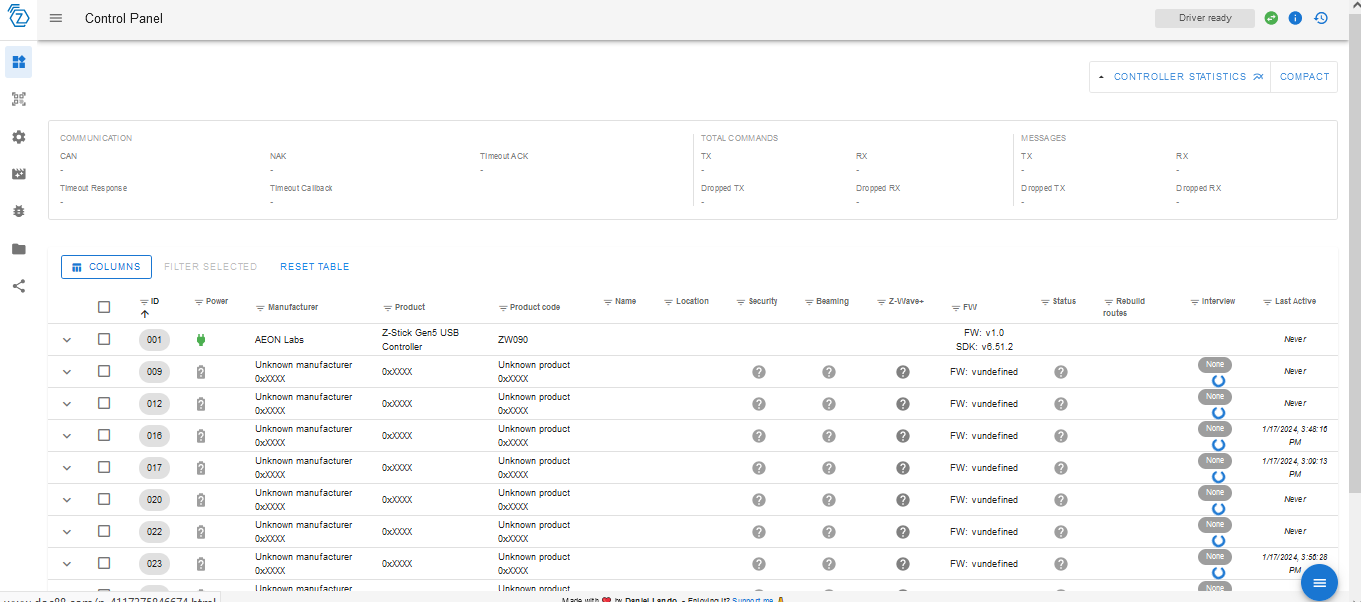Expand row details for node 017
Image resolution: width=1361 pixels, height=602 pixels.
coord(67,468)
